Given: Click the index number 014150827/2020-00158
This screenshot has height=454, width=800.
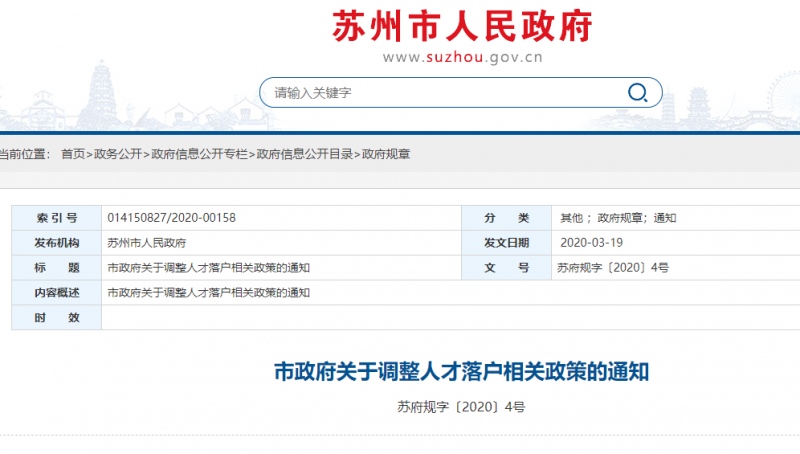Looking at the screenshot, I should (x=171, y=218).
